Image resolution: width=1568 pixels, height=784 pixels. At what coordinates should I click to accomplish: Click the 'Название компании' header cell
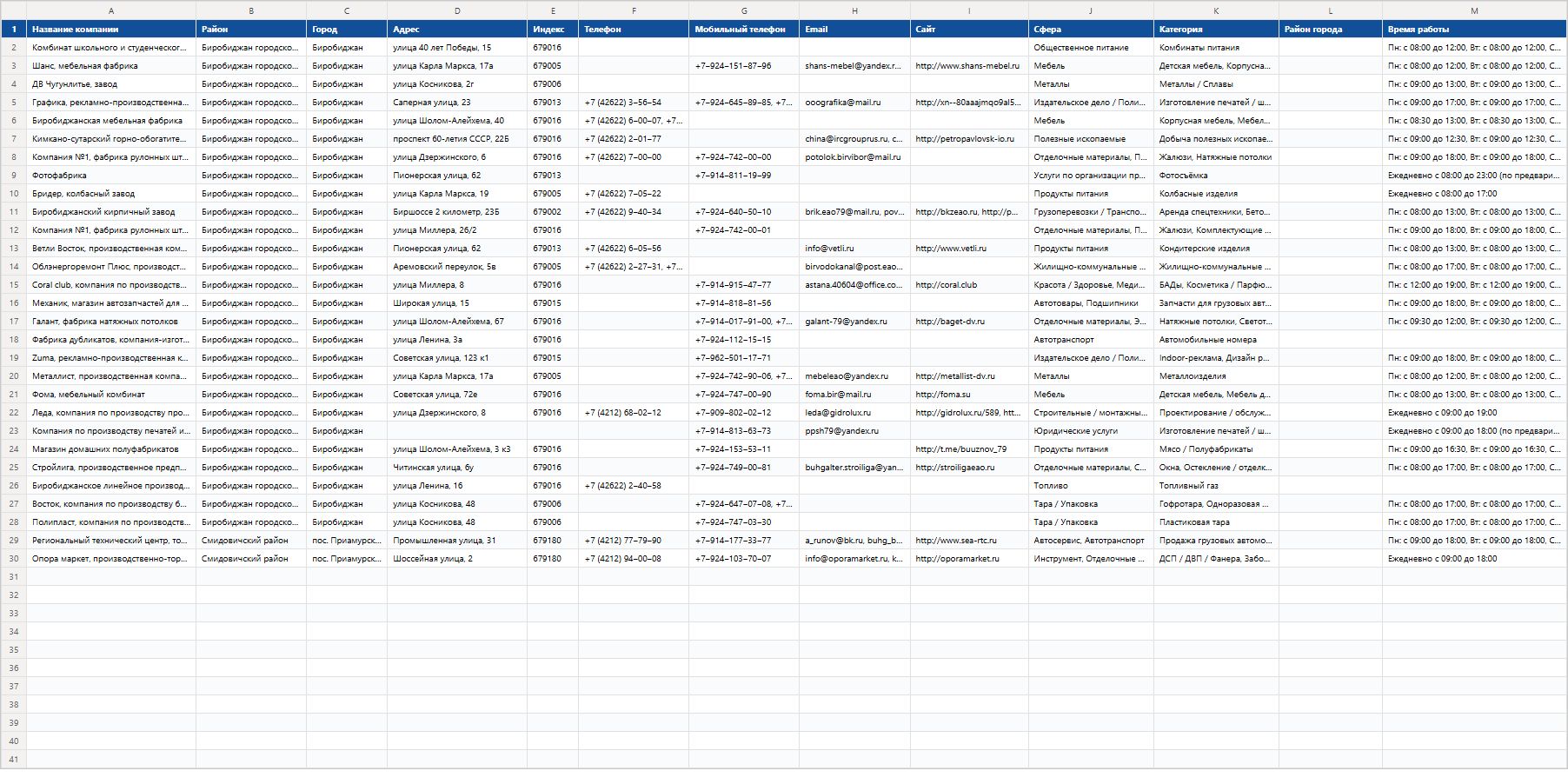111,29
